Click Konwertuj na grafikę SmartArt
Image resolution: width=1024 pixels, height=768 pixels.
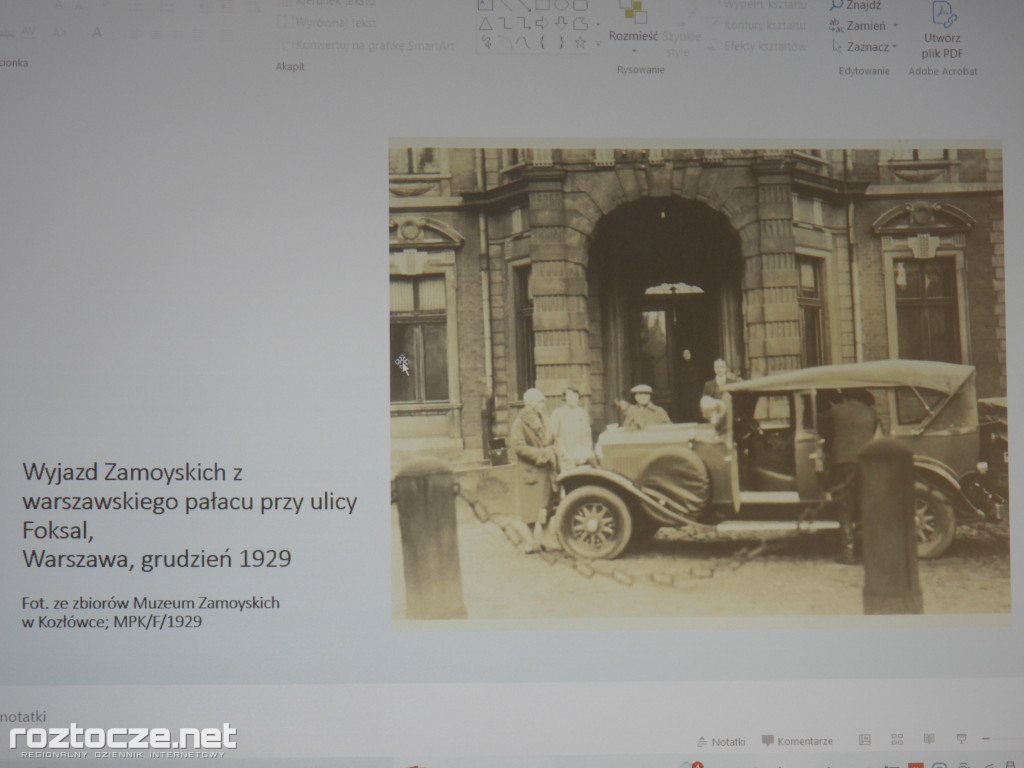(x=368, y=46)
